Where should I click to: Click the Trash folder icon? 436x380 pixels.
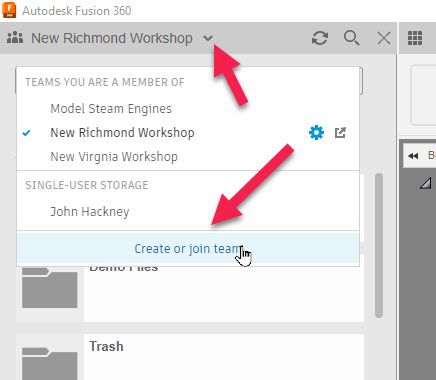(50, 363)
